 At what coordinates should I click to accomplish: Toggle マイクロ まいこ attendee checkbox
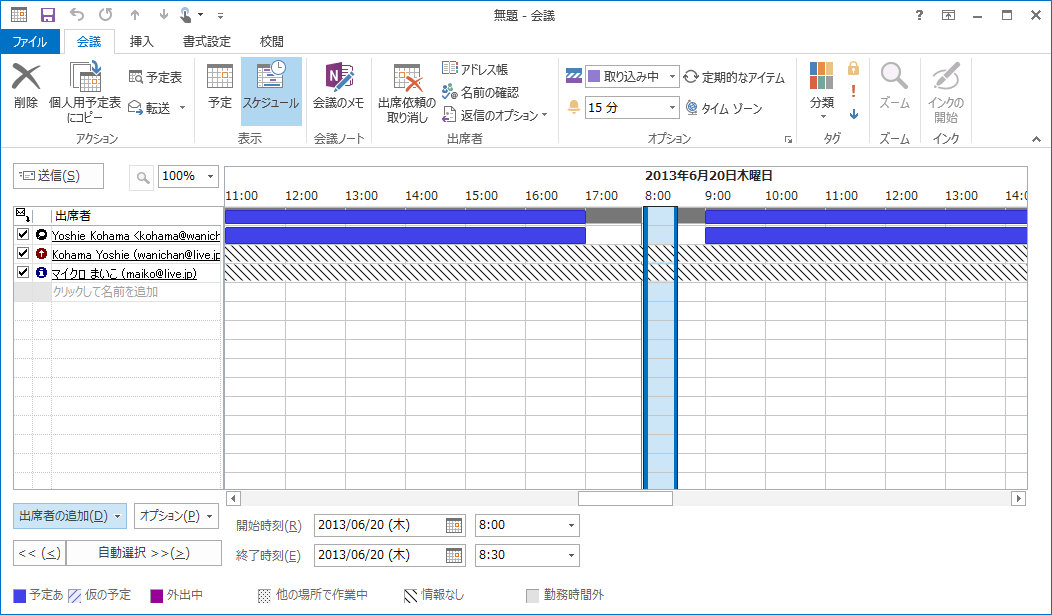(x=23, y=272)
